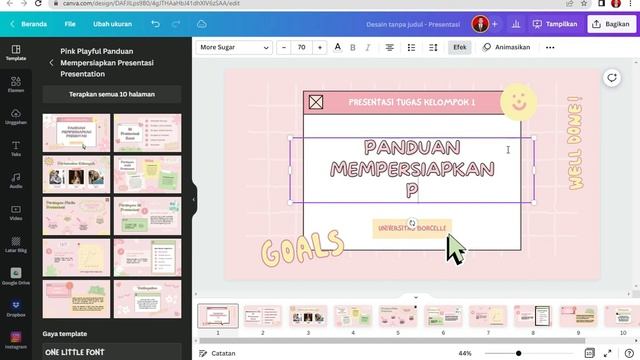Open the Audio sidebar tab

[16, 180]
